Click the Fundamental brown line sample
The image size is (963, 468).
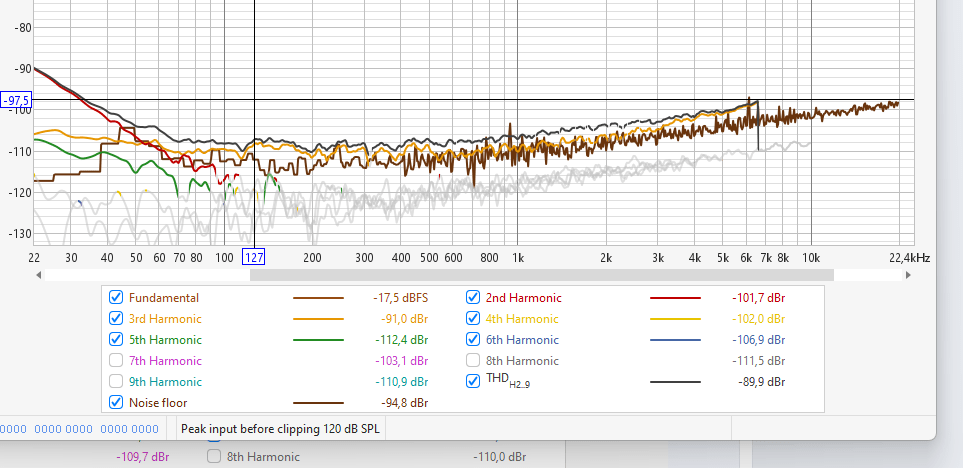pyautogui.click(x=318, y=298)
